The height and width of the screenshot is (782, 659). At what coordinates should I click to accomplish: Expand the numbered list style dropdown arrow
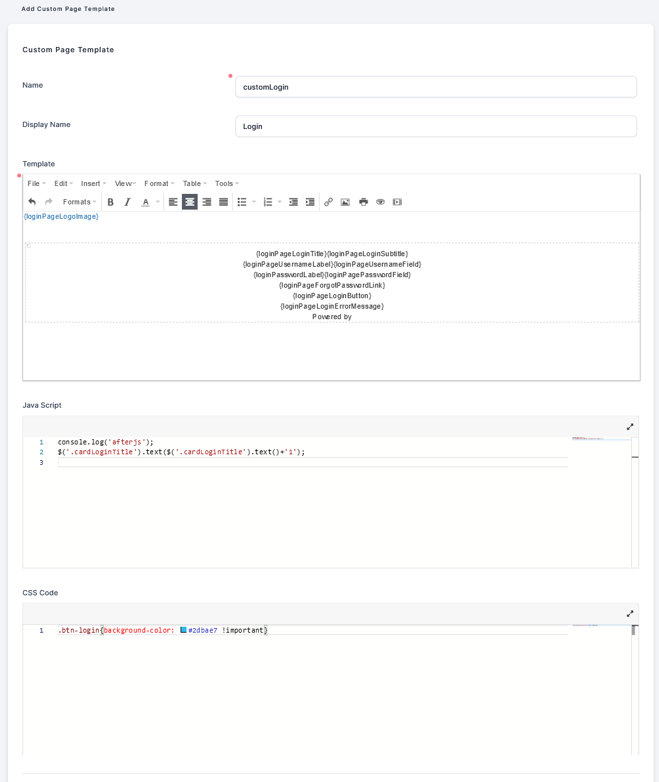click(x=280, y=202)
